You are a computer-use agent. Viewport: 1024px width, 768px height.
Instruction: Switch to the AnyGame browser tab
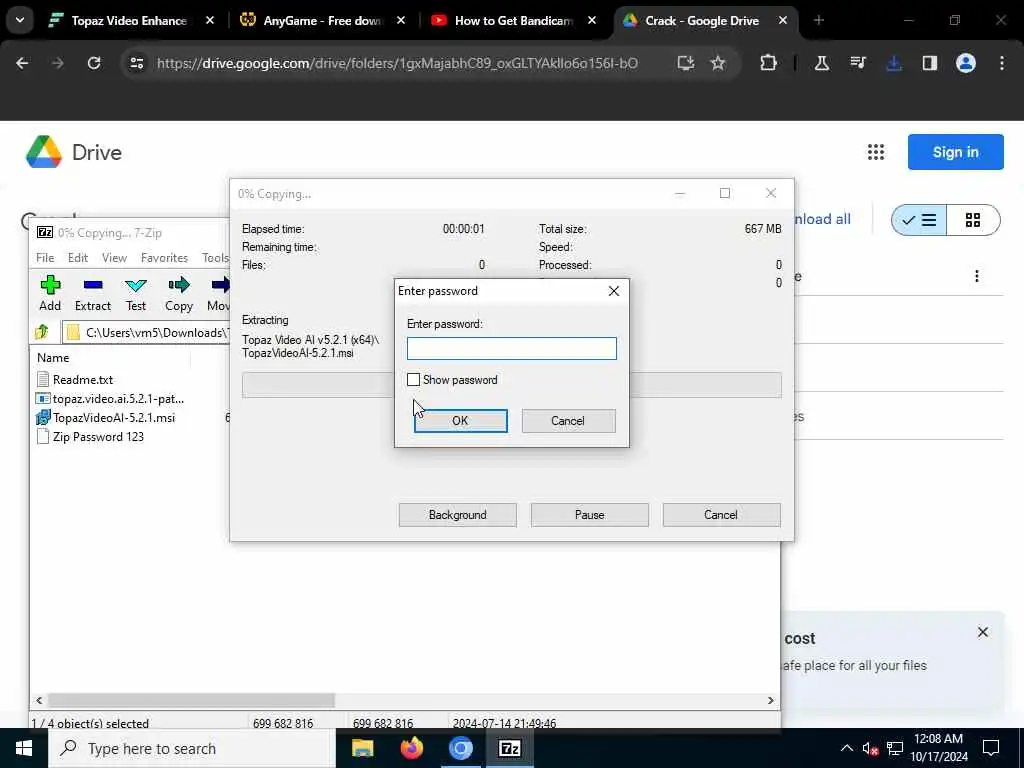point(323,21)
